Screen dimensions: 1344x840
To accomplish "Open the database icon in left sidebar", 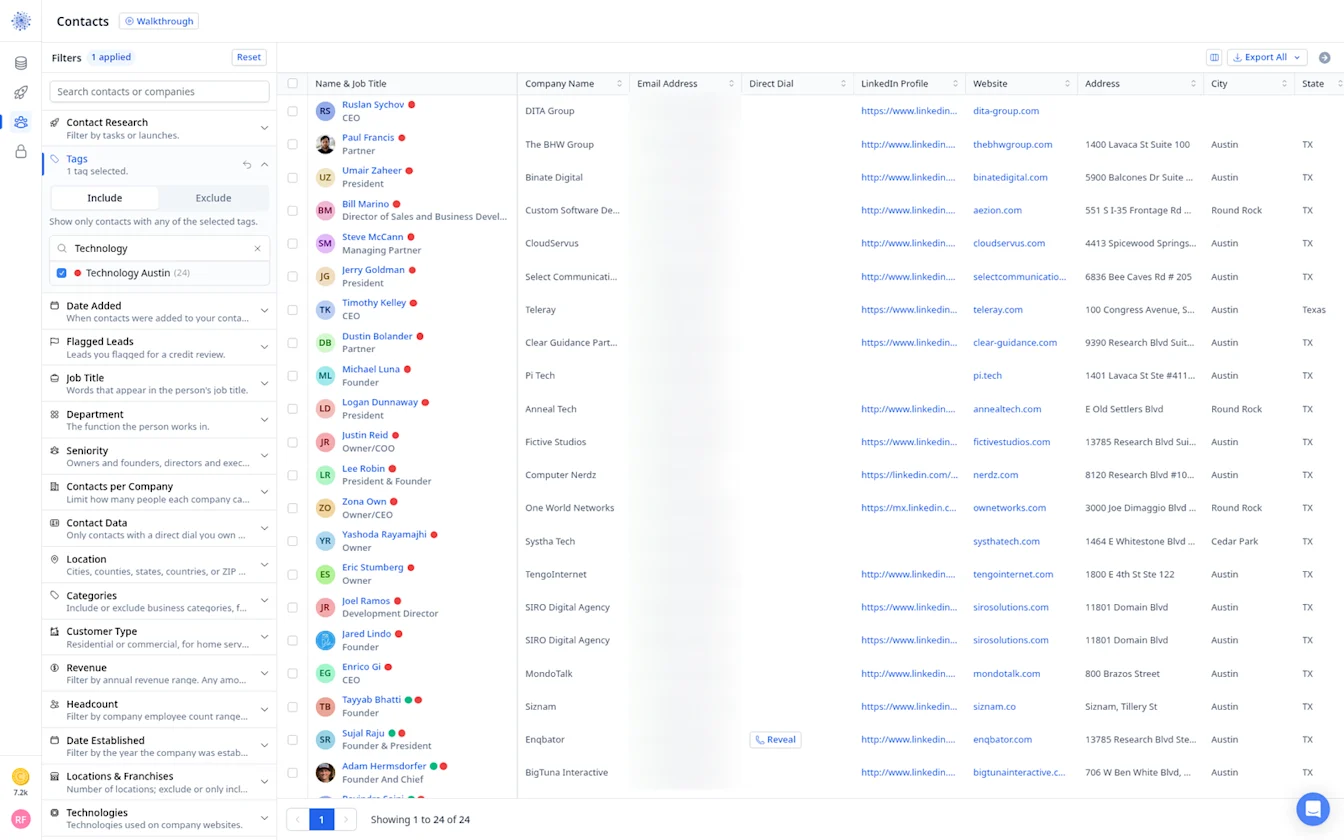I will click(x=21, y=63).
